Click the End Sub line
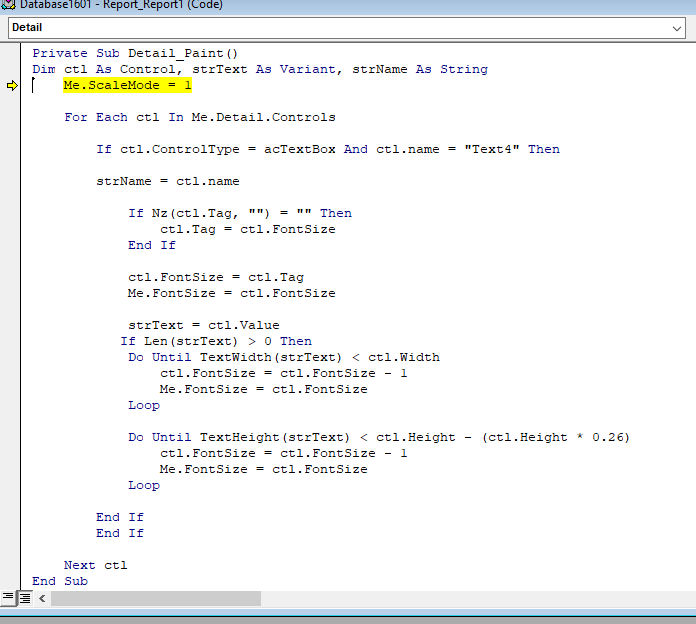The image size is (696, 624). pyautogui.click(x=60, y=581)
